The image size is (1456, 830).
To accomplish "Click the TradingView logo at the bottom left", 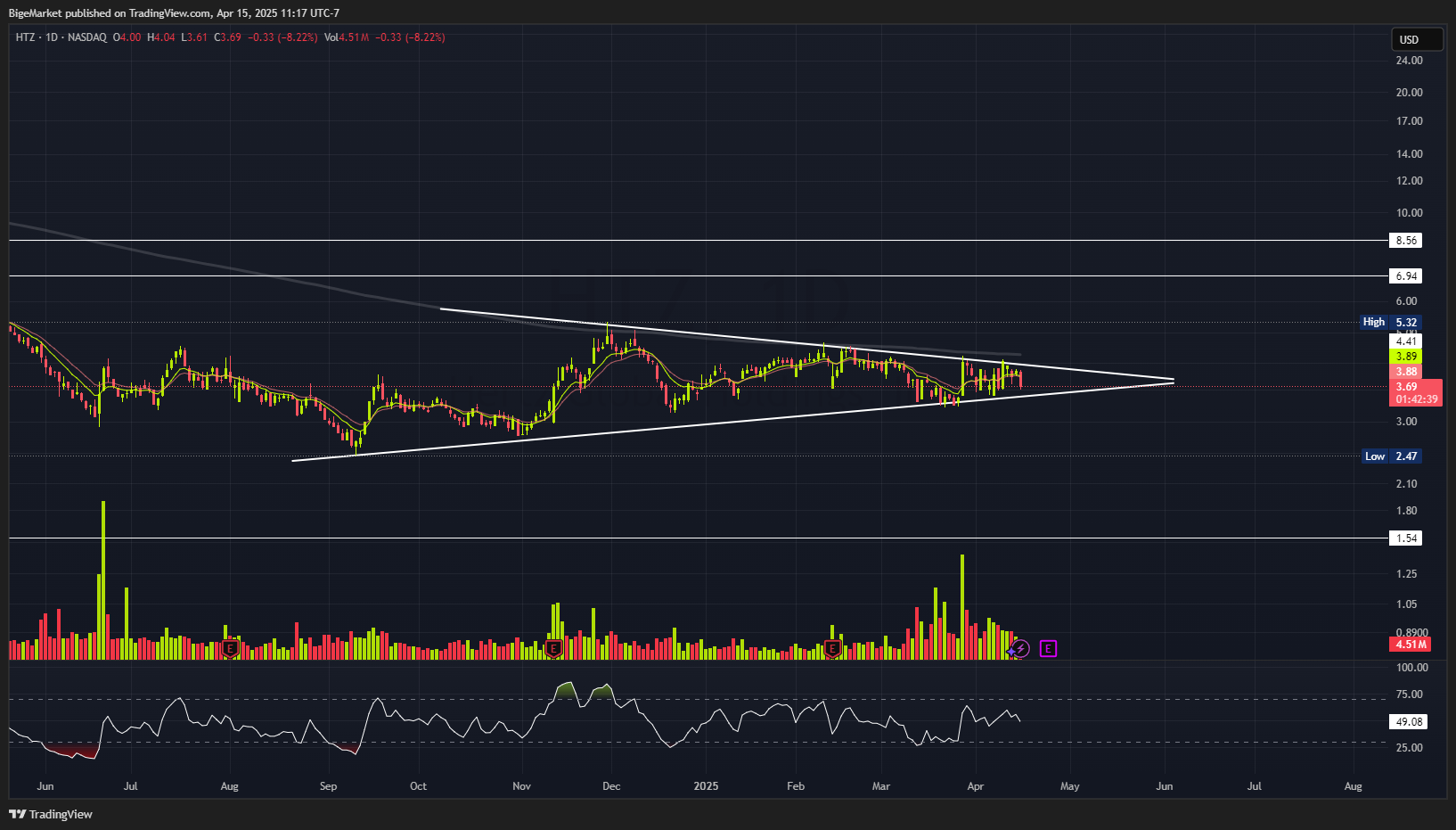I will [51, 814].
